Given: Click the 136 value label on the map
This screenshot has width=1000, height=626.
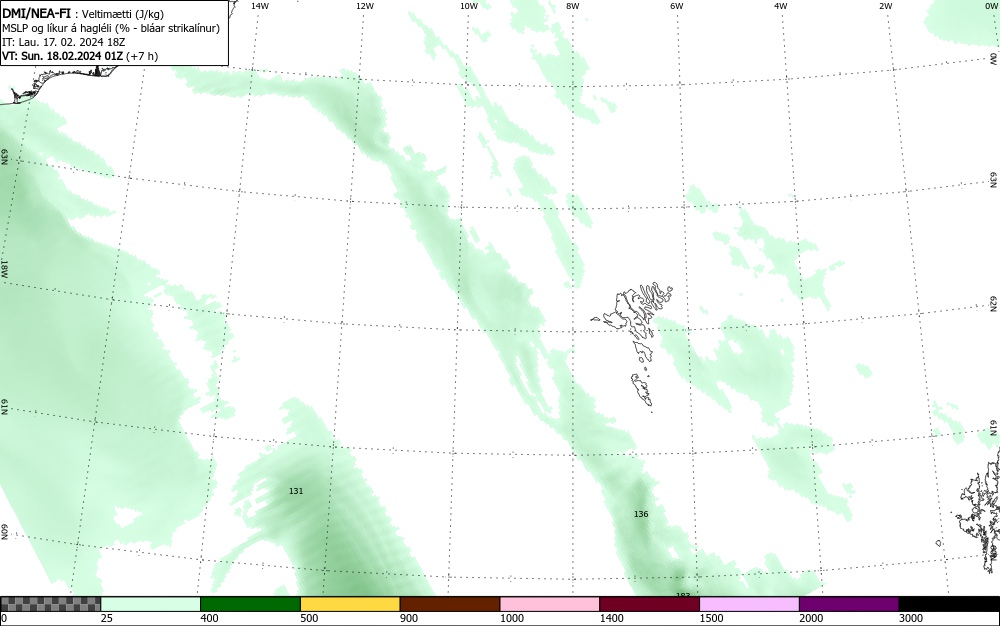Looking at the screenshot, I should (x=641, y=514).
